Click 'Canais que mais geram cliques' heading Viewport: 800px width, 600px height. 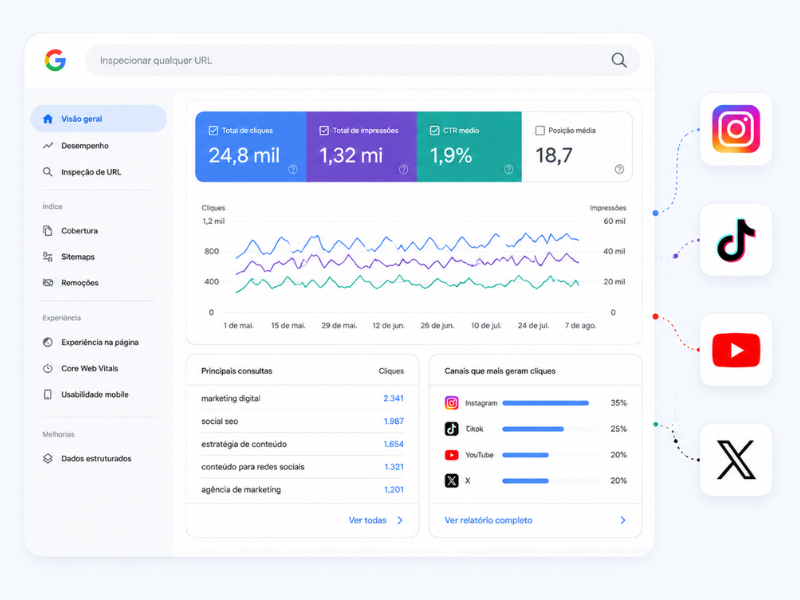[x=500, y=371]
